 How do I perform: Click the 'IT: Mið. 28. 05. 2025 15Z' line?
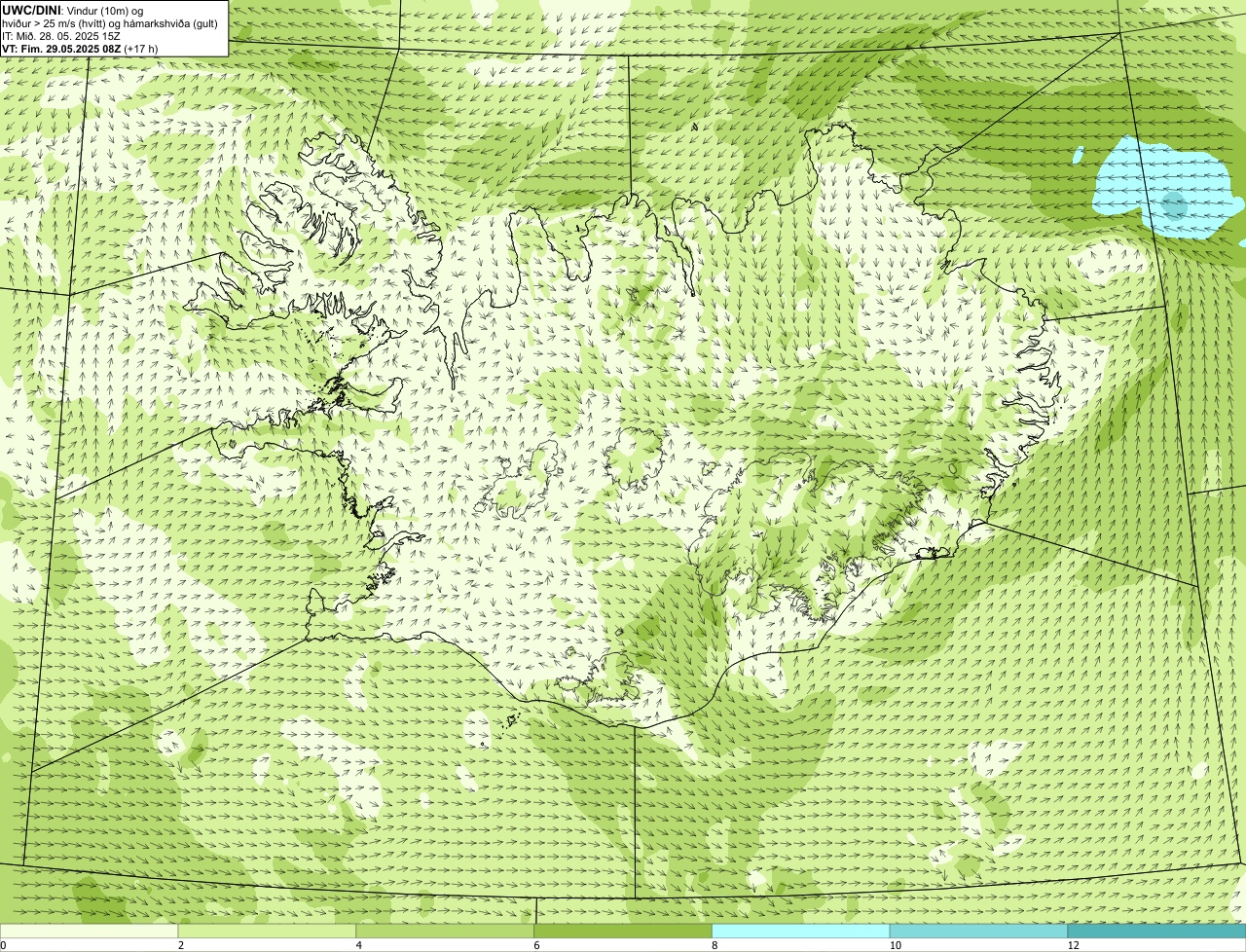pos(62,36)
